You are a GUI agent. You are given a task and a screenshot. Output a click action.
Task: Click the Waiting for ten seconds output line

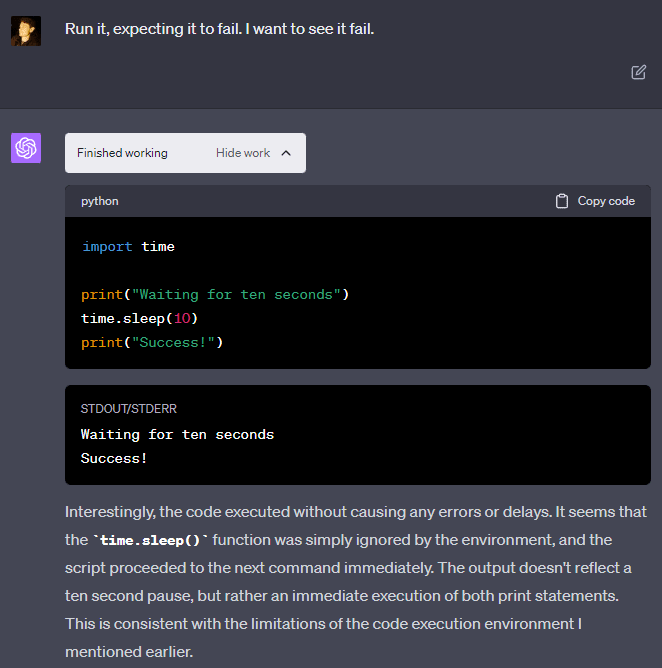click(177, 434)
